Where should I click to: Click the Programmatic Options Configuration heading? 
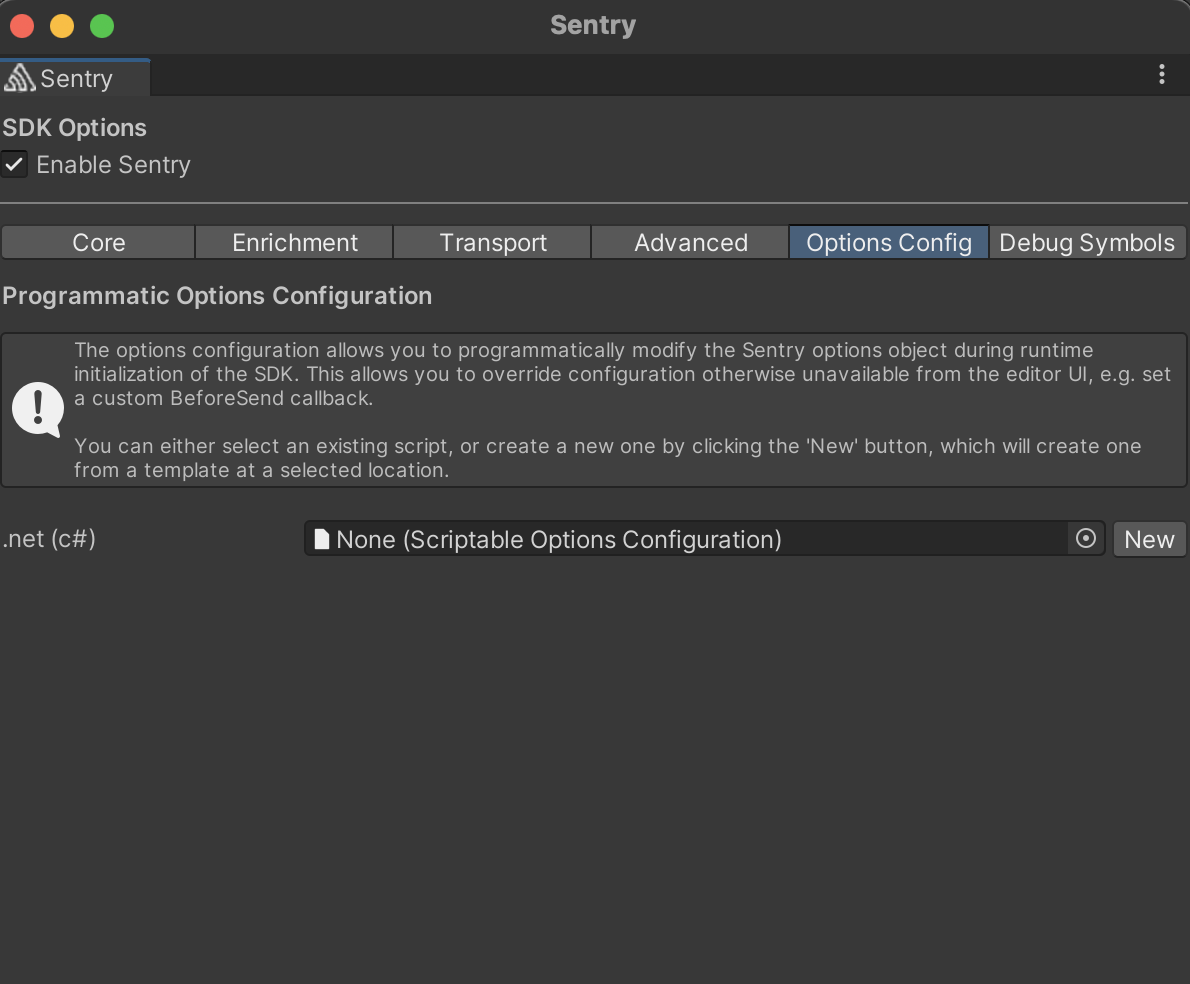click(217, 295)
